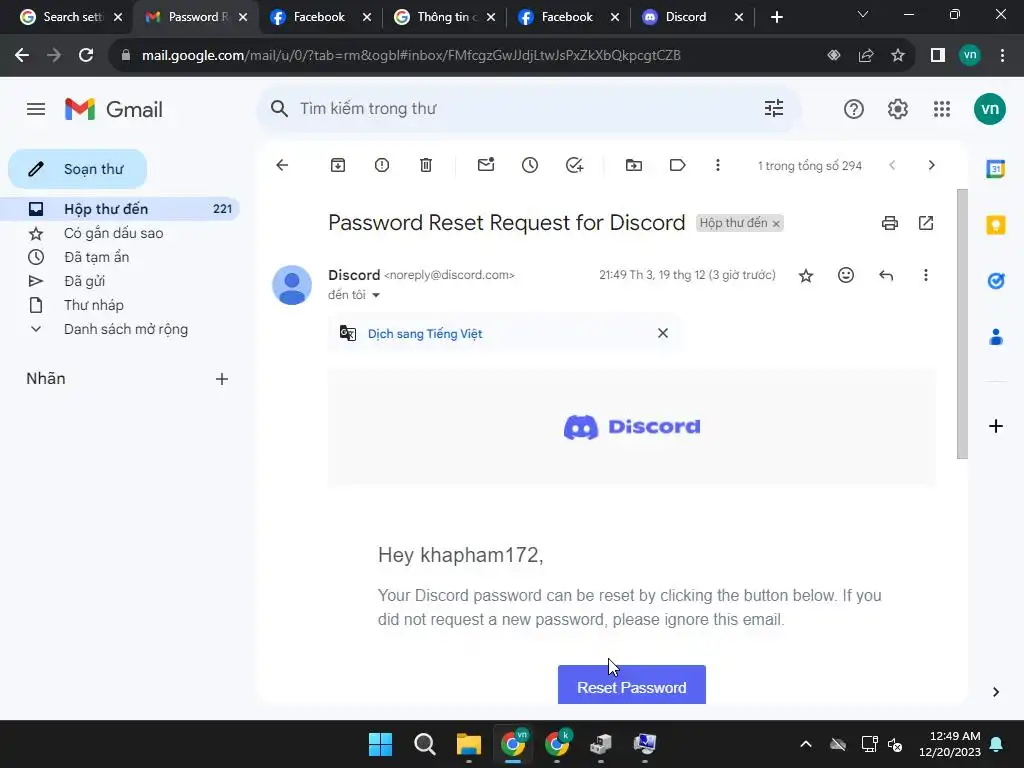The height and width of the screenshot is (768, 1024).
Task: Click the sender avatar picture
Action: [x=292, y=285]
